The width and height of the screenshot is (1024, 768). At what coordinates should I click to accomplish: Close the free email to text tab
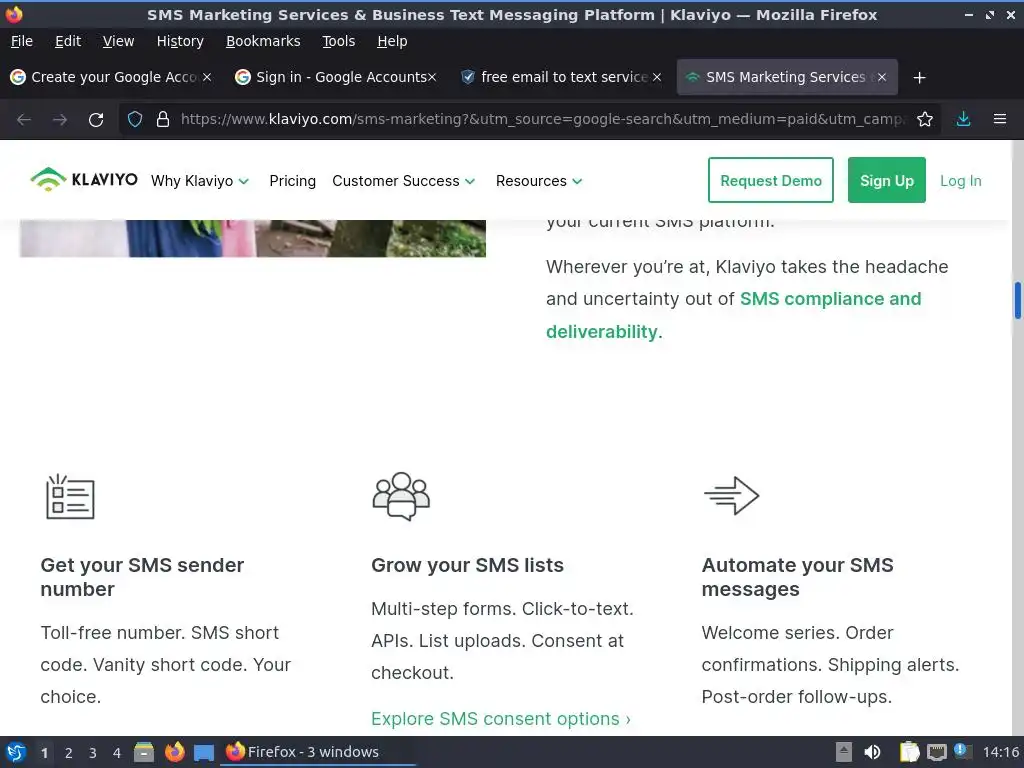click(657, 77)
